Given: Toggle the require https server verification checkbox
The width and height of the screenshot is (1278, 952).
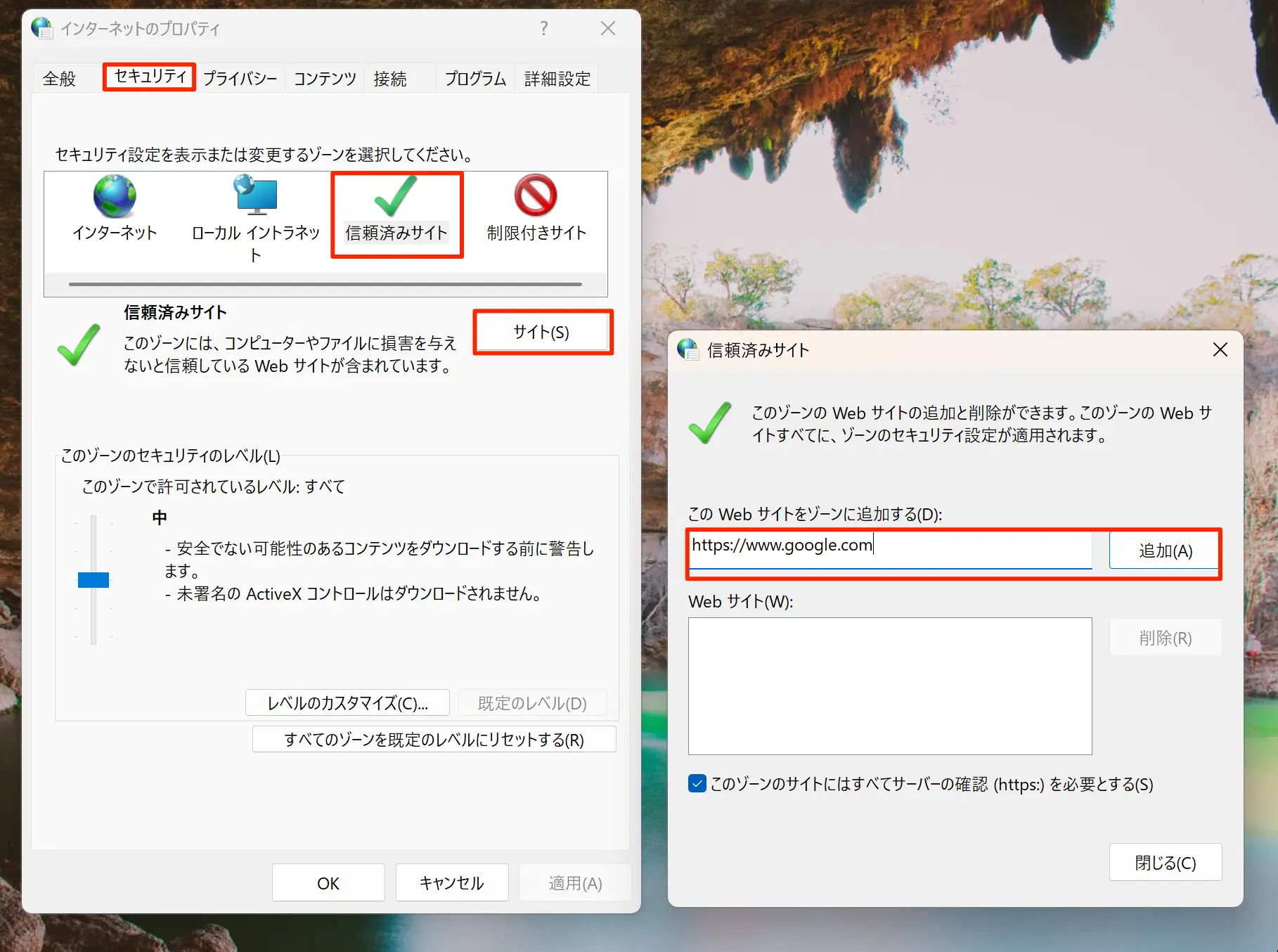Looking at the screenshot, I should [697, 783].
